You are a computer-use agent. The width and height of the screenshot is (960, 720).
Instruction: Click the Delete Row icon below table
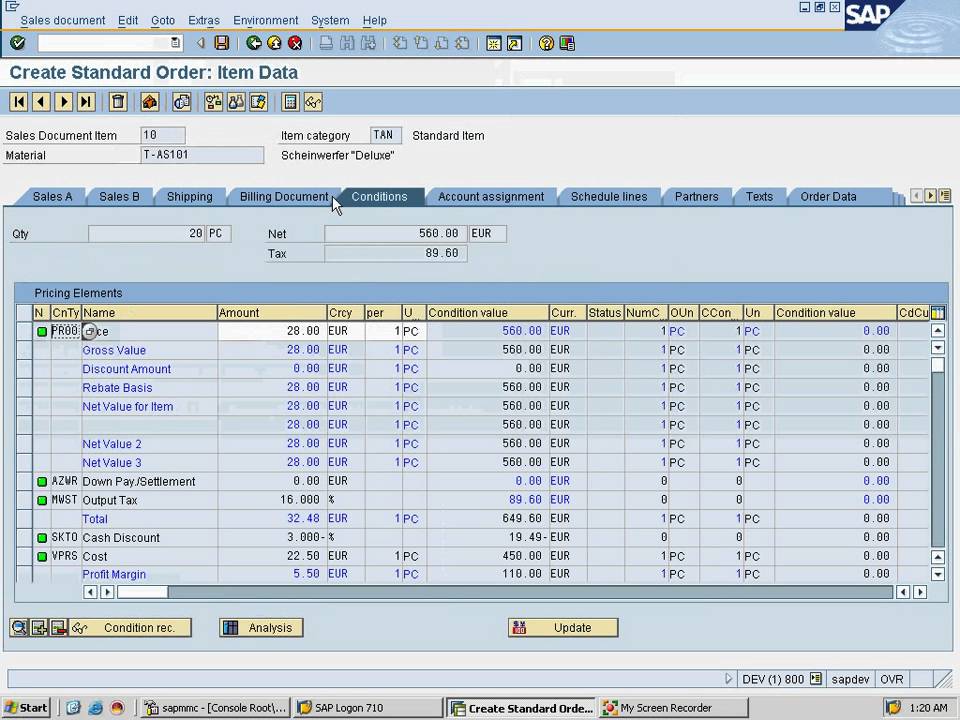click(59, 628)
